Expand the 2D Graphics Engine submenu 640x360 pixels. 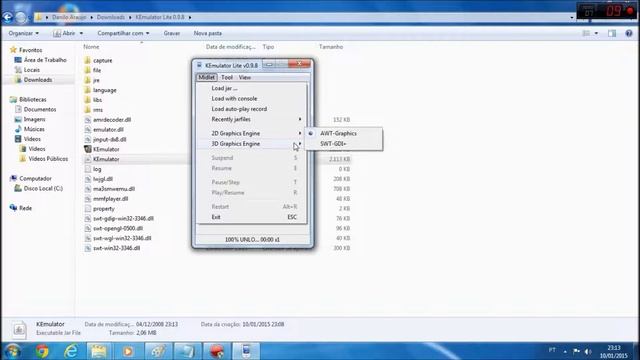point(251,133)
